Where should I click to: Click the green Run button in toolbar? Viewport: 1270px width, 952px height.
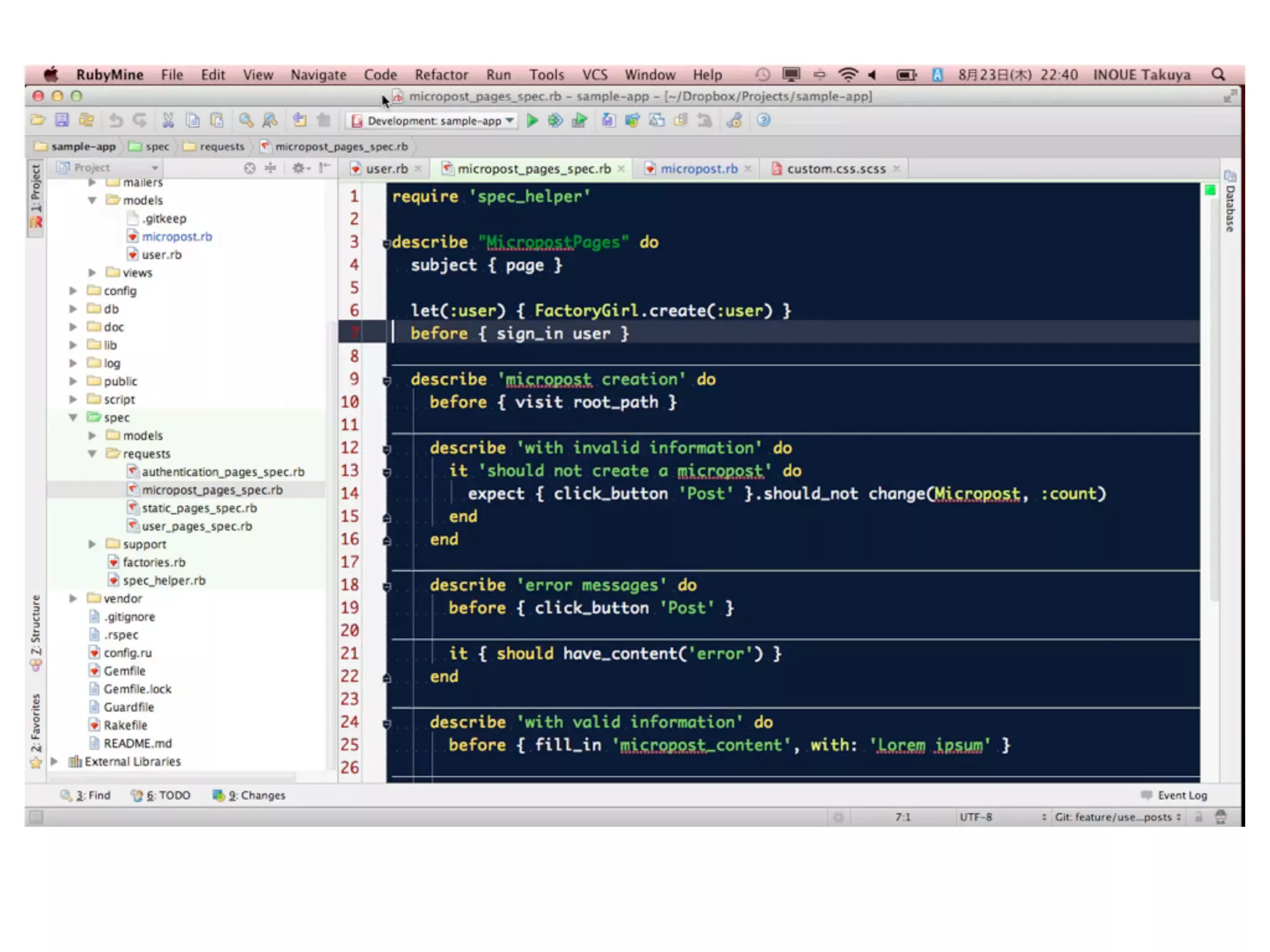pos(532,120)
